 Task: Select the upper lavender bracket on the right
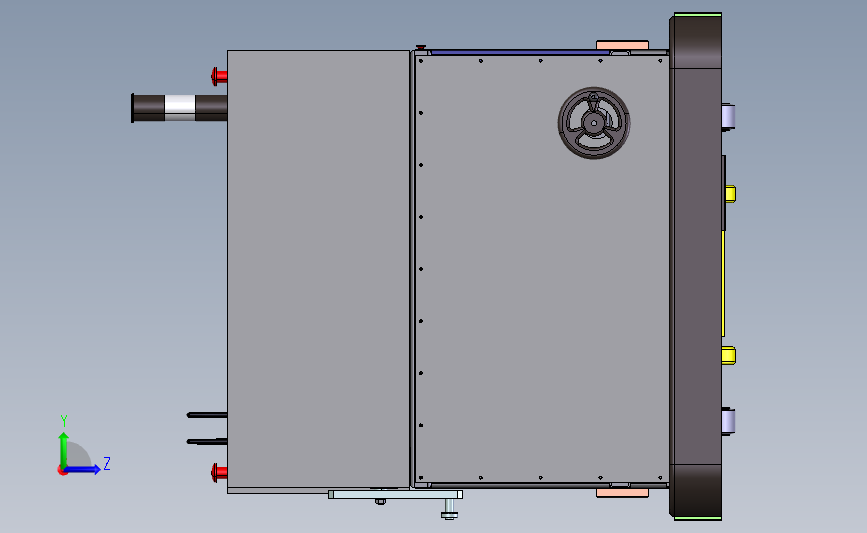click(x=728, y=117)
